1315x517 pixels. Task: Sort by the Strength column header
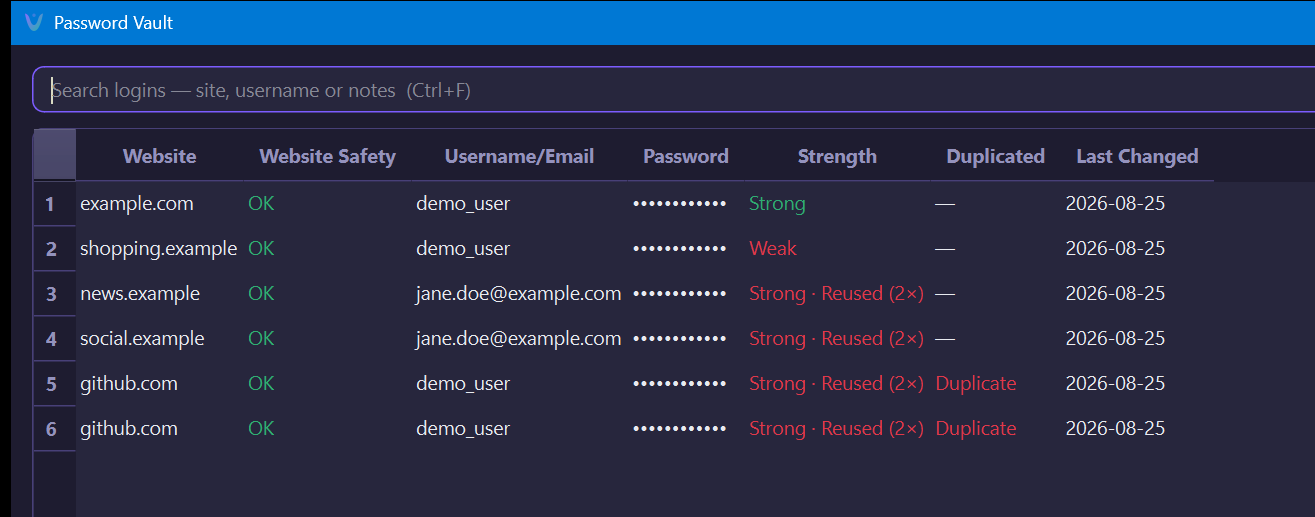point(837,156)
